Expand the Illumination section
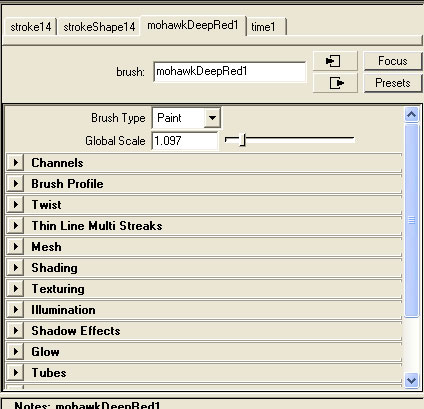Viewport: 424px width, 409px height. [15, 310]
